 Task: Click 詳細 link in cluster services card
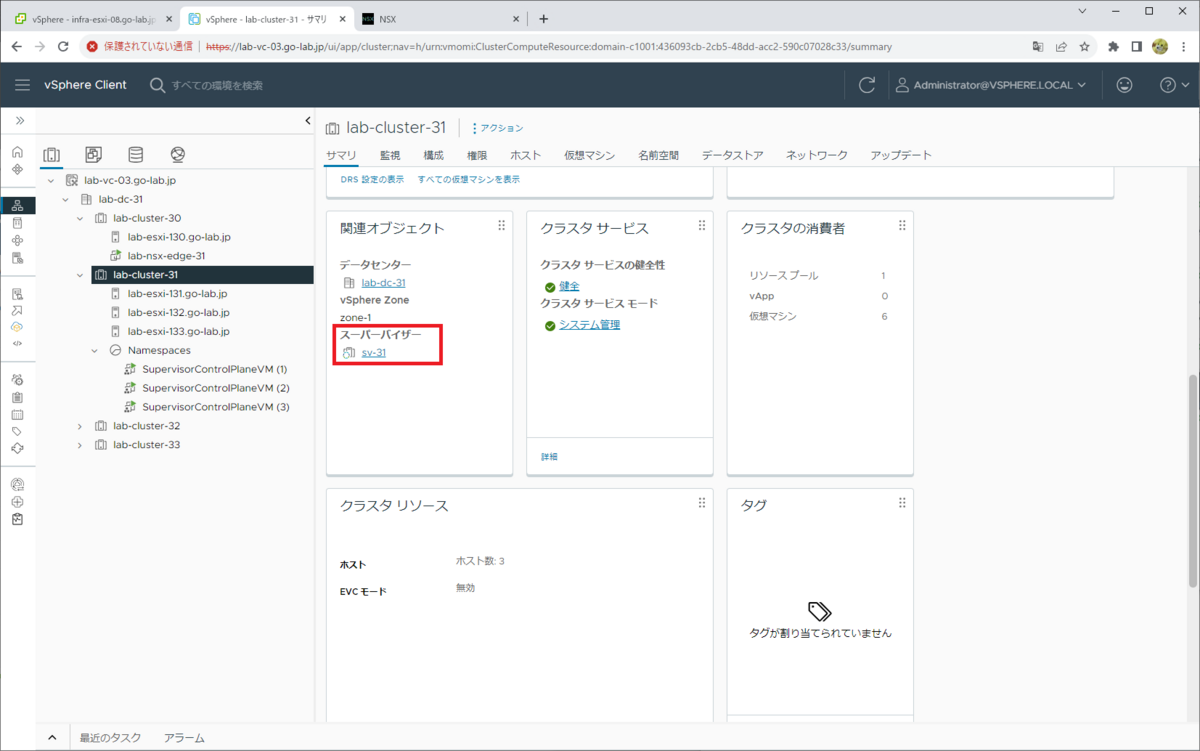click(549, 456)
